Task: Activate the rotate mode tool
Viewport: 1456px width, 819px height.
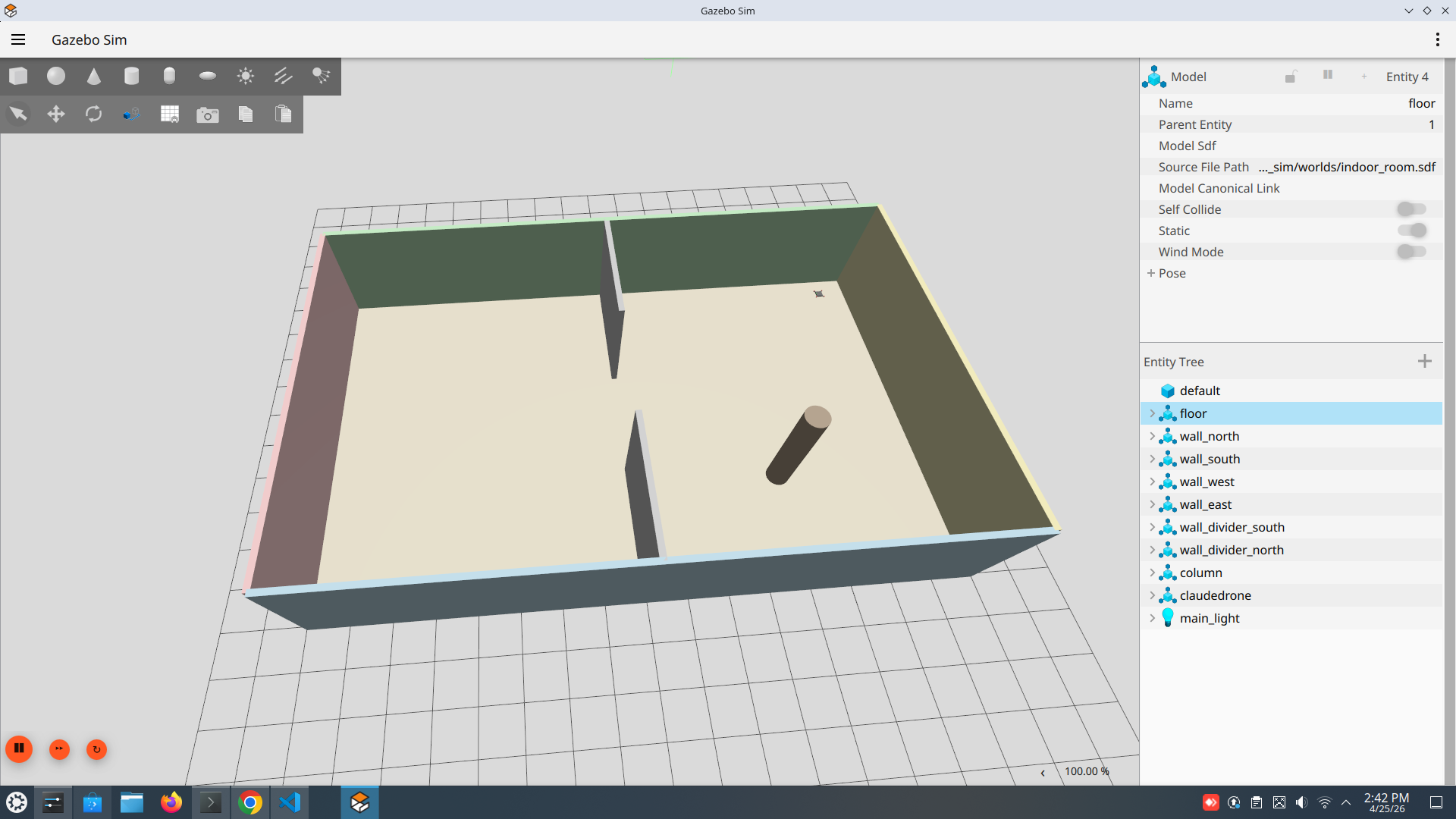Action: 94,114
